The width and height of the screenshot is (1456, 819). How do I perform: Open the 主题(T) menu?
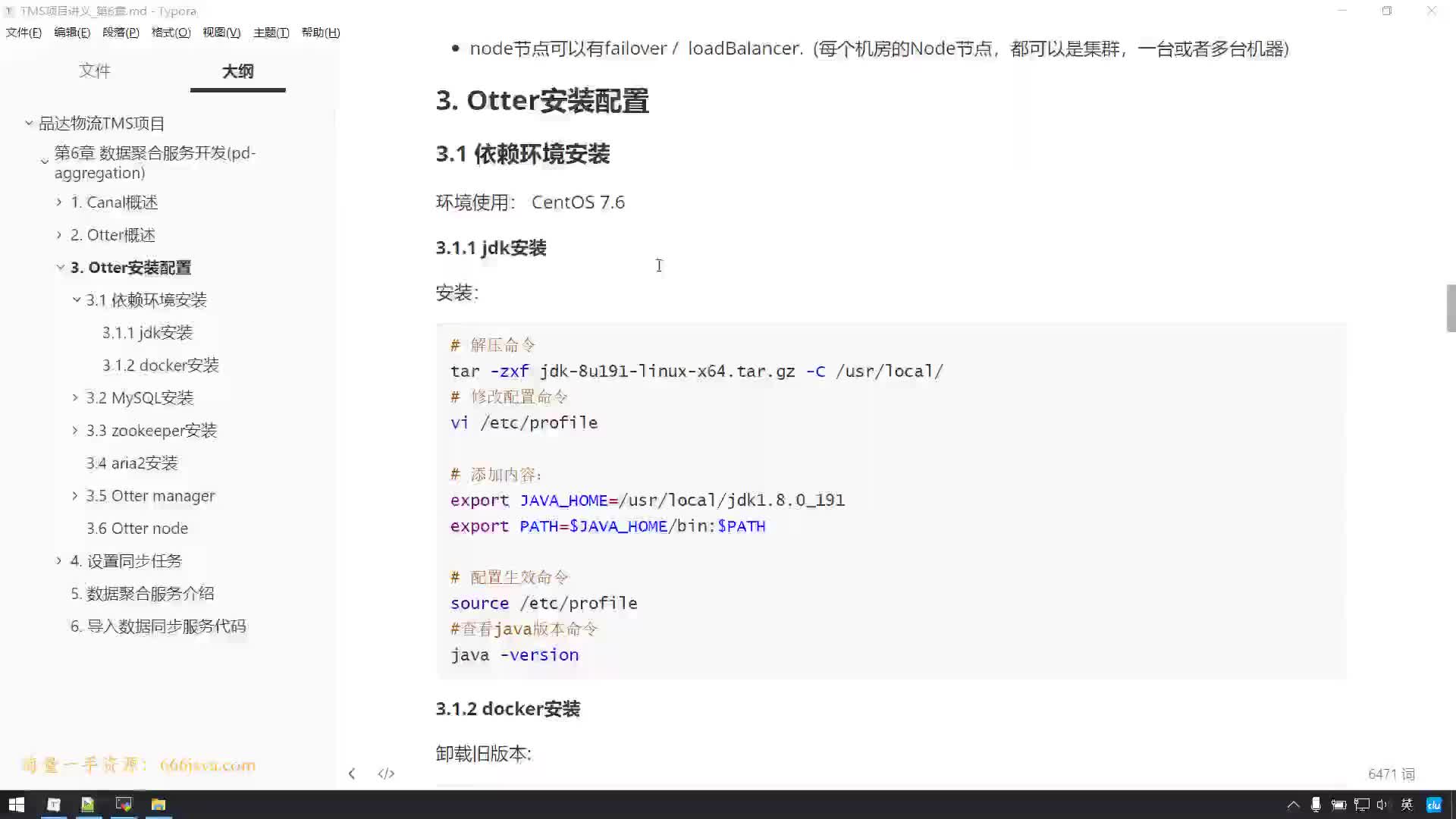[x=271, y=33]
